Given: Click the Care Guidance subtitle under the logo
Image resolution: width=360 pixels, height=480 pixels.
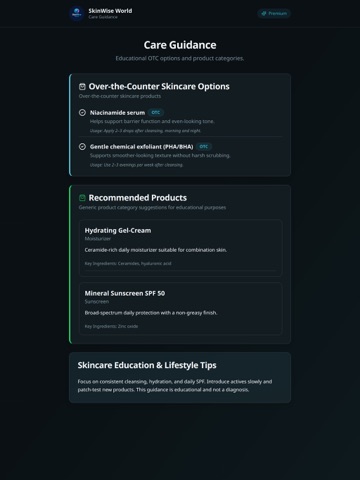Looking at the screenshot, I should (x=103, y=17).
